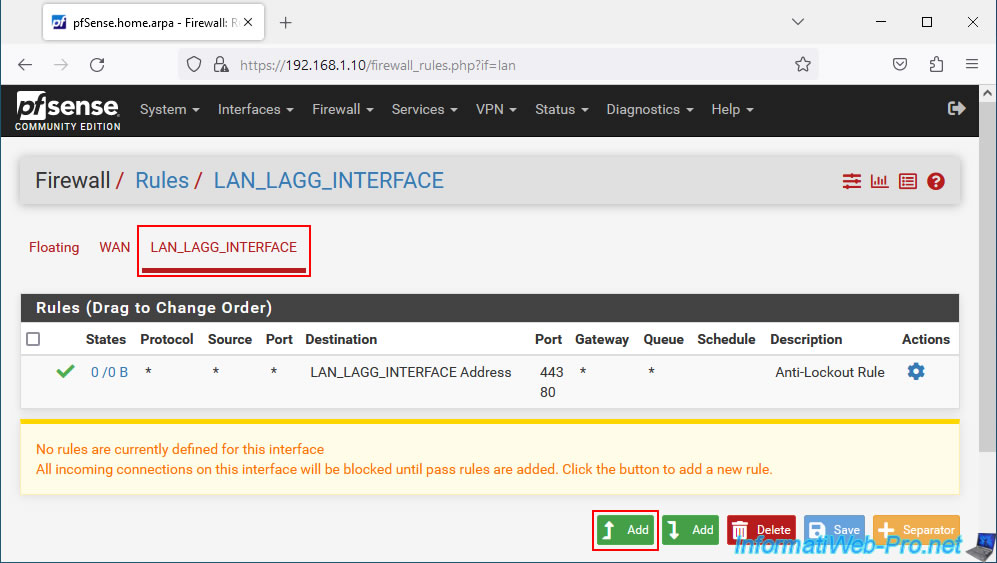Expand the Firewall menu
This screenshot has height=563, width=997.
(343, 109)
